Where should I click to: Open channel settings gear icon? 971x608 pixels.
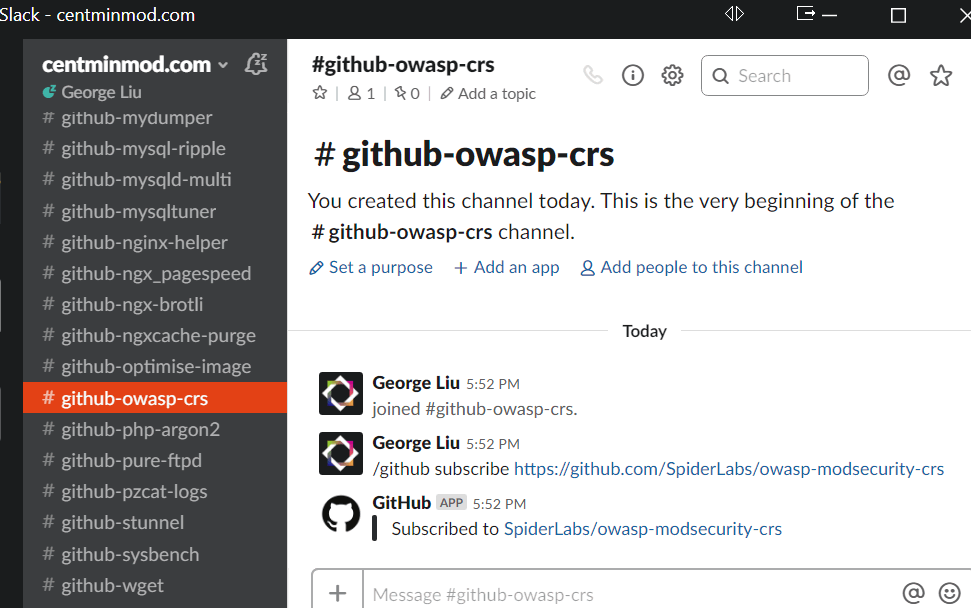(672, 76)
